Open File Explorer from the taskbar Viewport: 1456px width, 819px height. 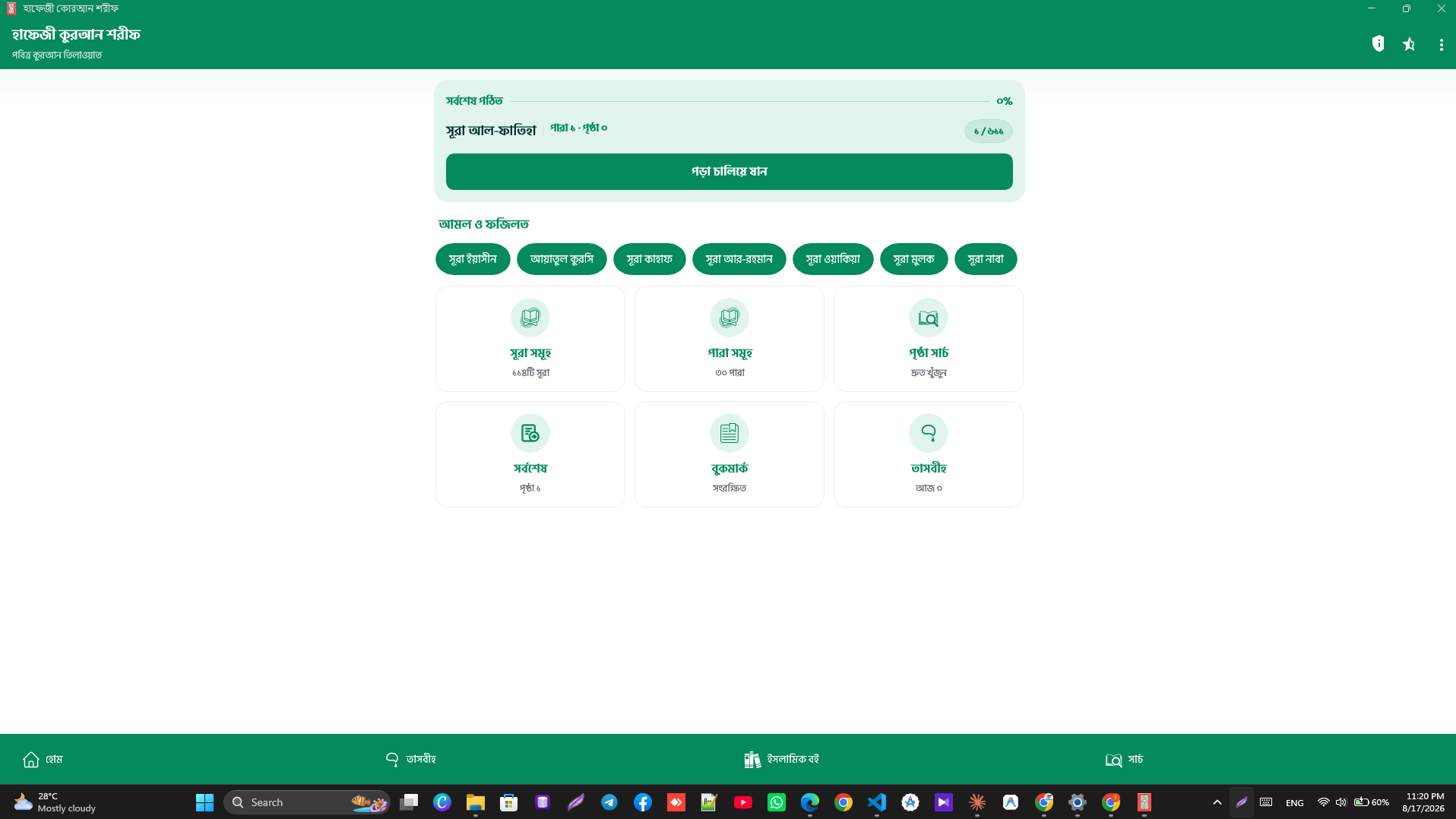pyautogui.click(x=476, y=802)
